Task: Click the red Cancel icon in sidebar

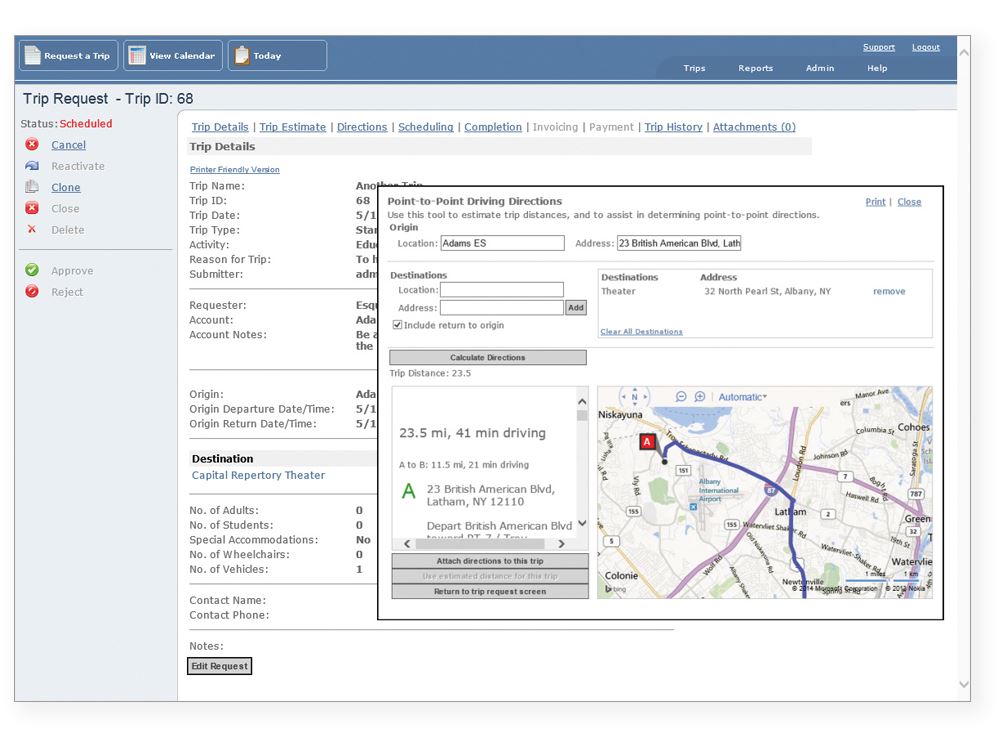Action: [x=32, y=145]
